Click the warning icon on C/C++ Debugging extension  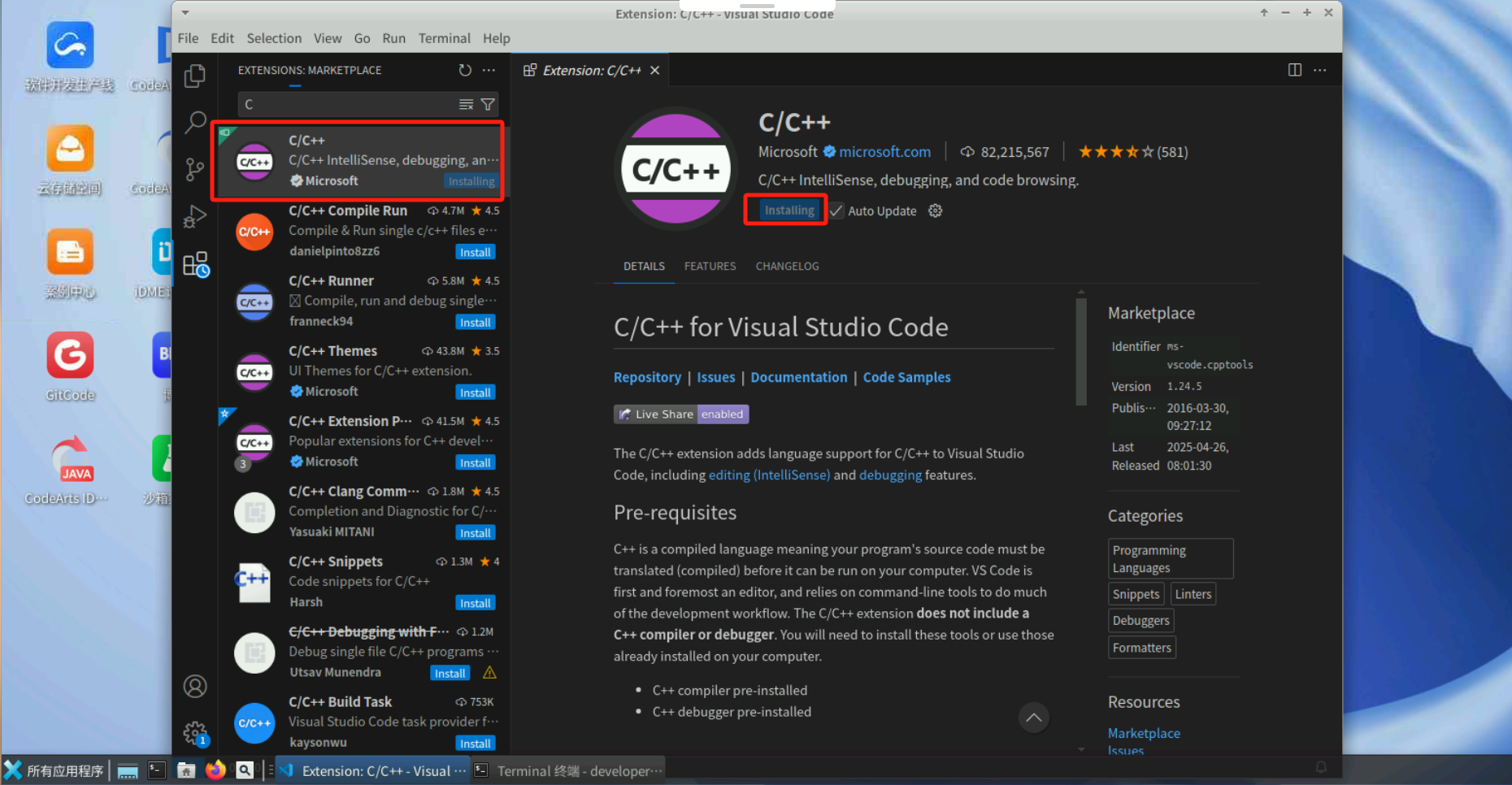pos(489,673)
